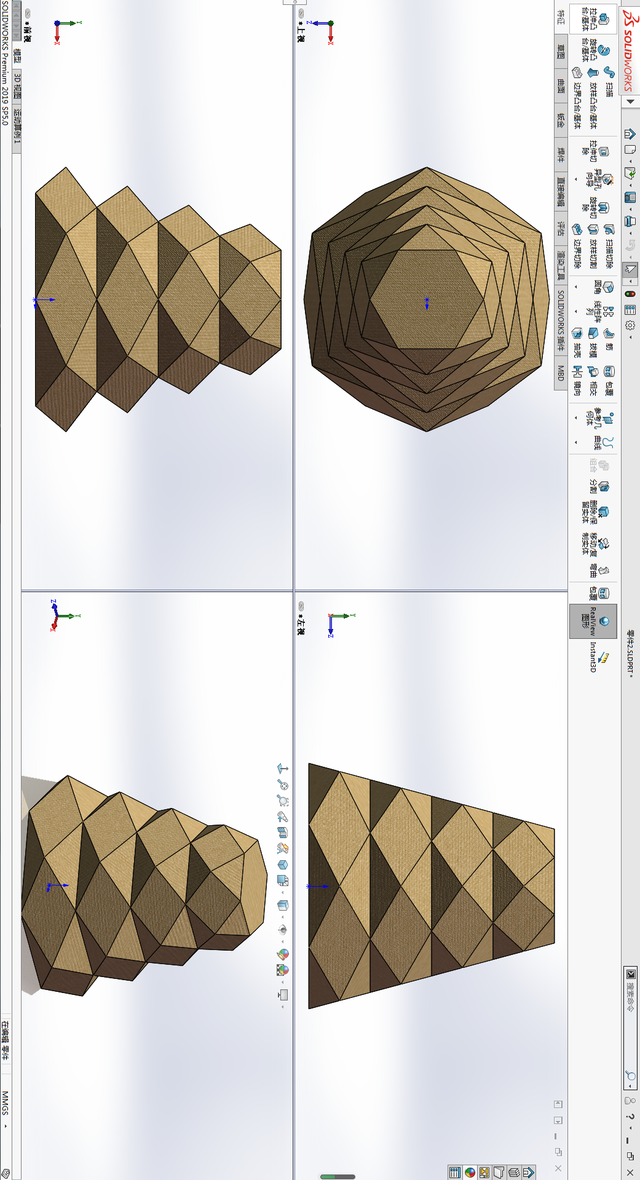Click the Rebuild traffic light icon
This screenshot has height=1180, width=640.
tap(629, 293)
